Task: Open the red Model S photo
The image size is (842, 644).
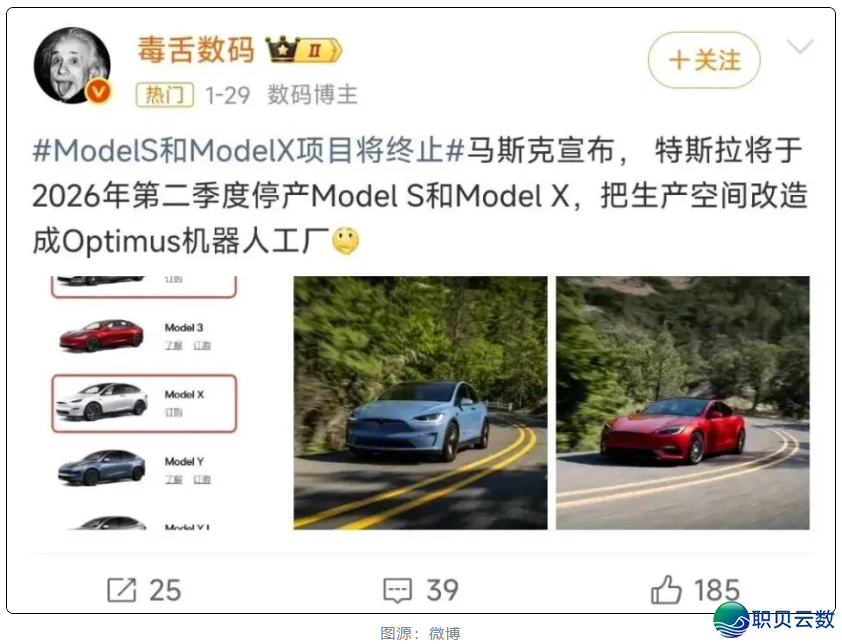Action: pyautogui.click(x=683, y=403)
